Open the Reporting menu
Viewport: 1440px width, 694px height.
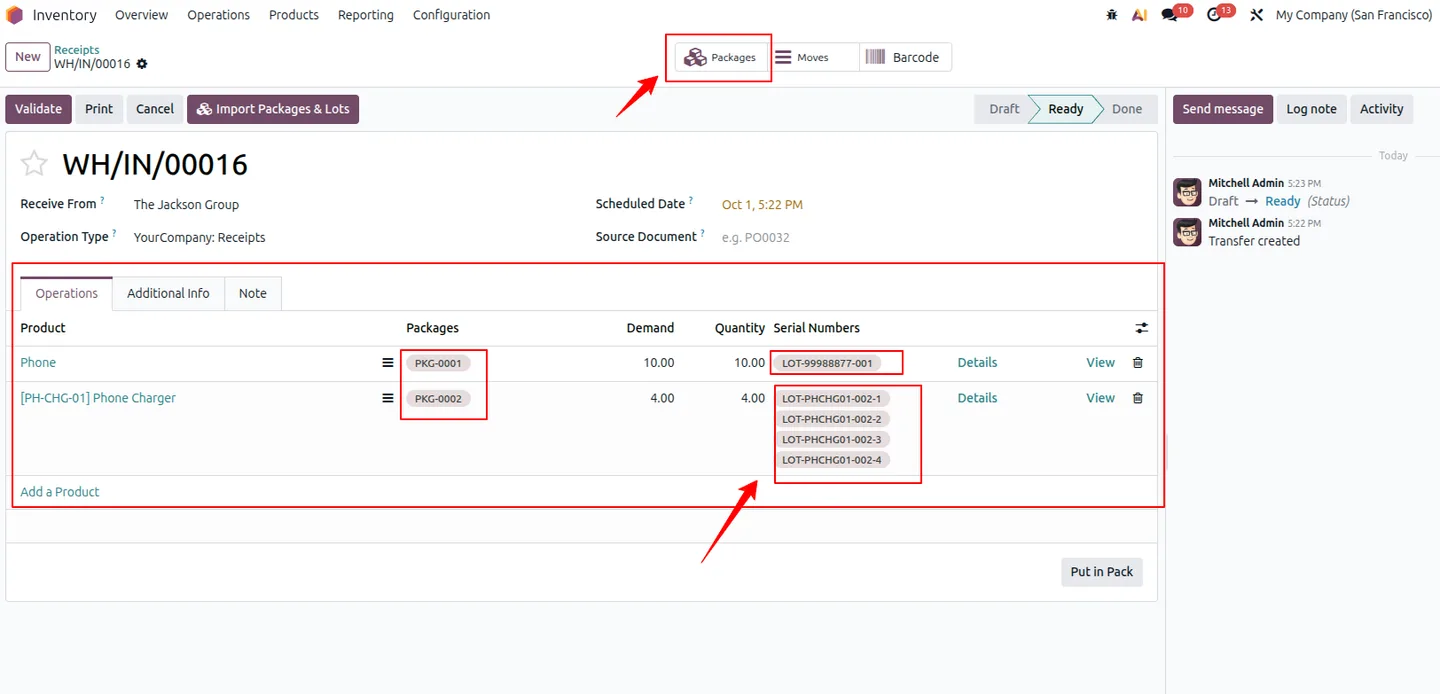click(x=366, y=15)
